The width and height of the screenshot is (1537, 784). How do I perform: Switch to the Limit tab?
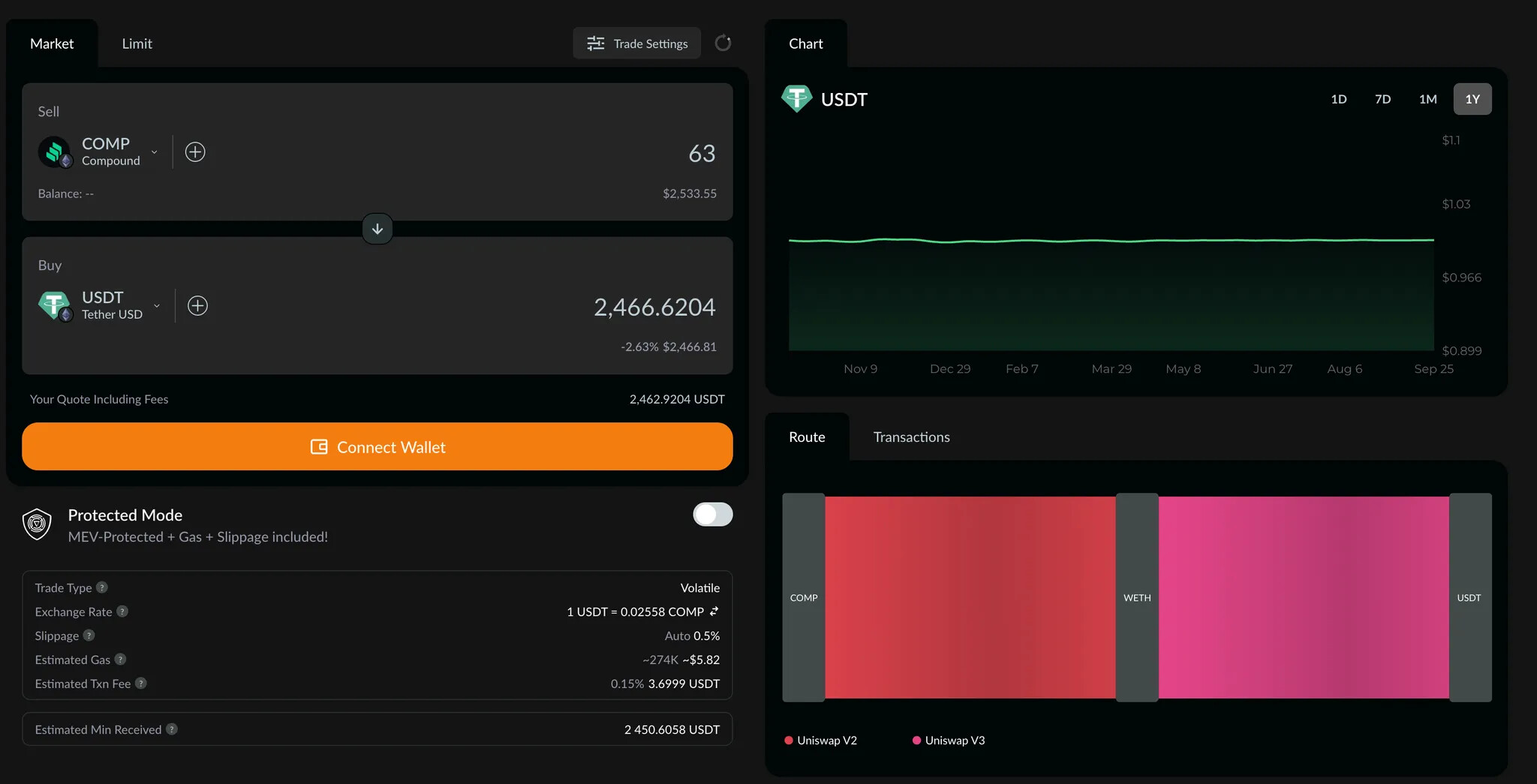(137, 44)
